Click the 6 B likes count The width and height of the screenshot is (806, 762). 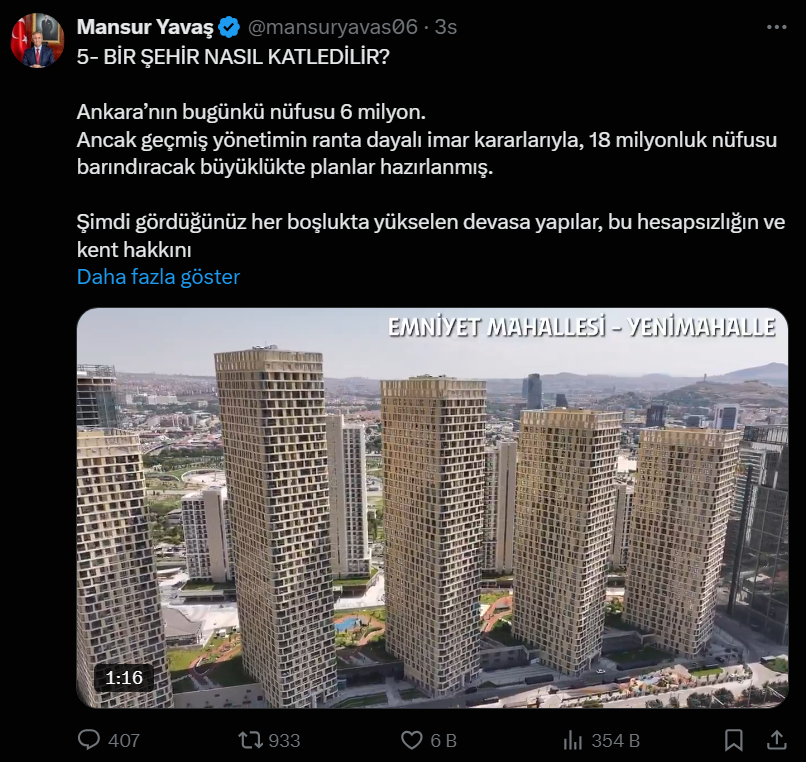click(x=444, y=741)
